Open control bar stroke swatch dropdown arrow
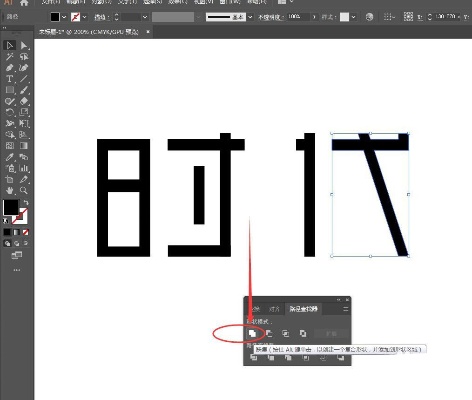The width and height of the screenshot is (472, 400). pyautogui.click(x=84, y=17)
